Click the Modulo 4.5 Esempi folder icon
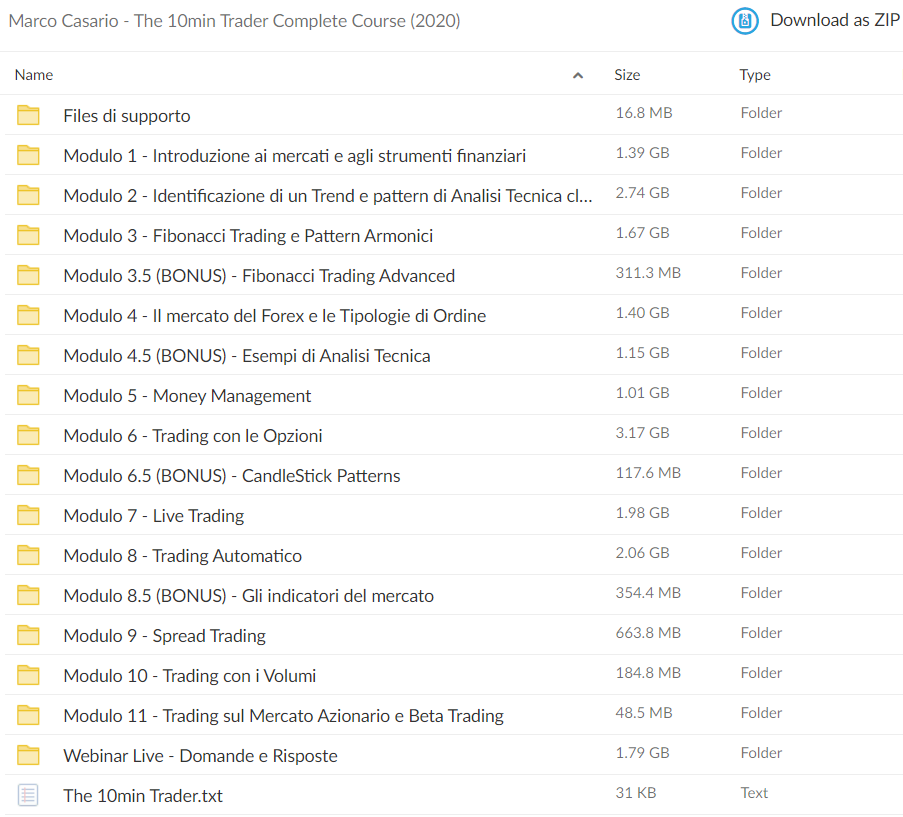Screen dimensions: 903x817 [28, 355]
